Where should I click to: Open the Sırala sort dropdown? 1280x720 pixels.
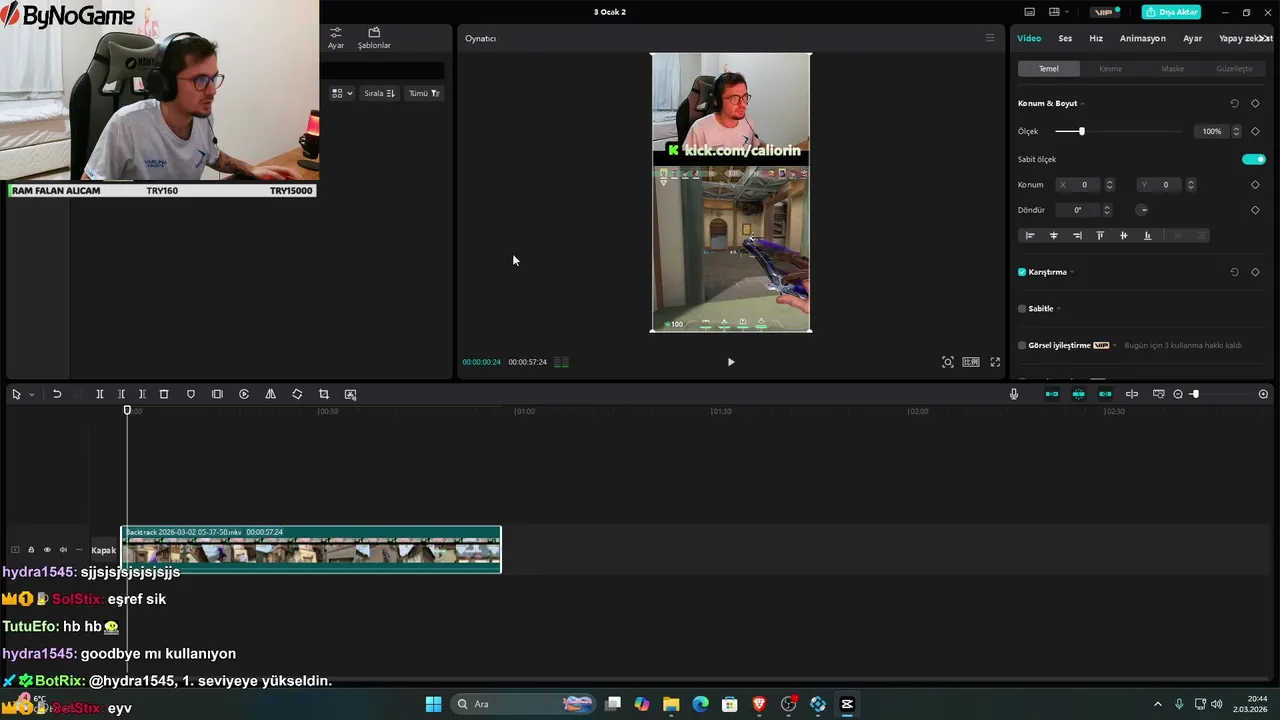point(379,93)
